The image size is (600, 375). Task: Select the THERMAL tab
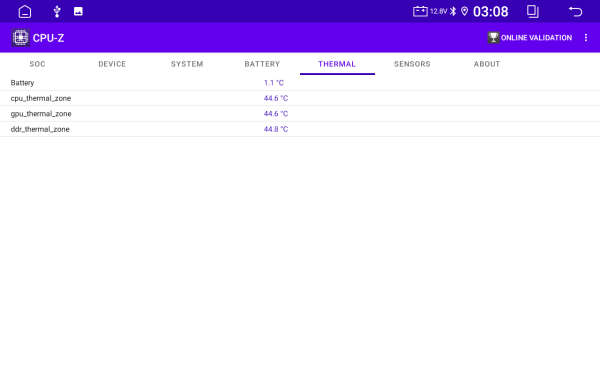[x=337, y=64]
